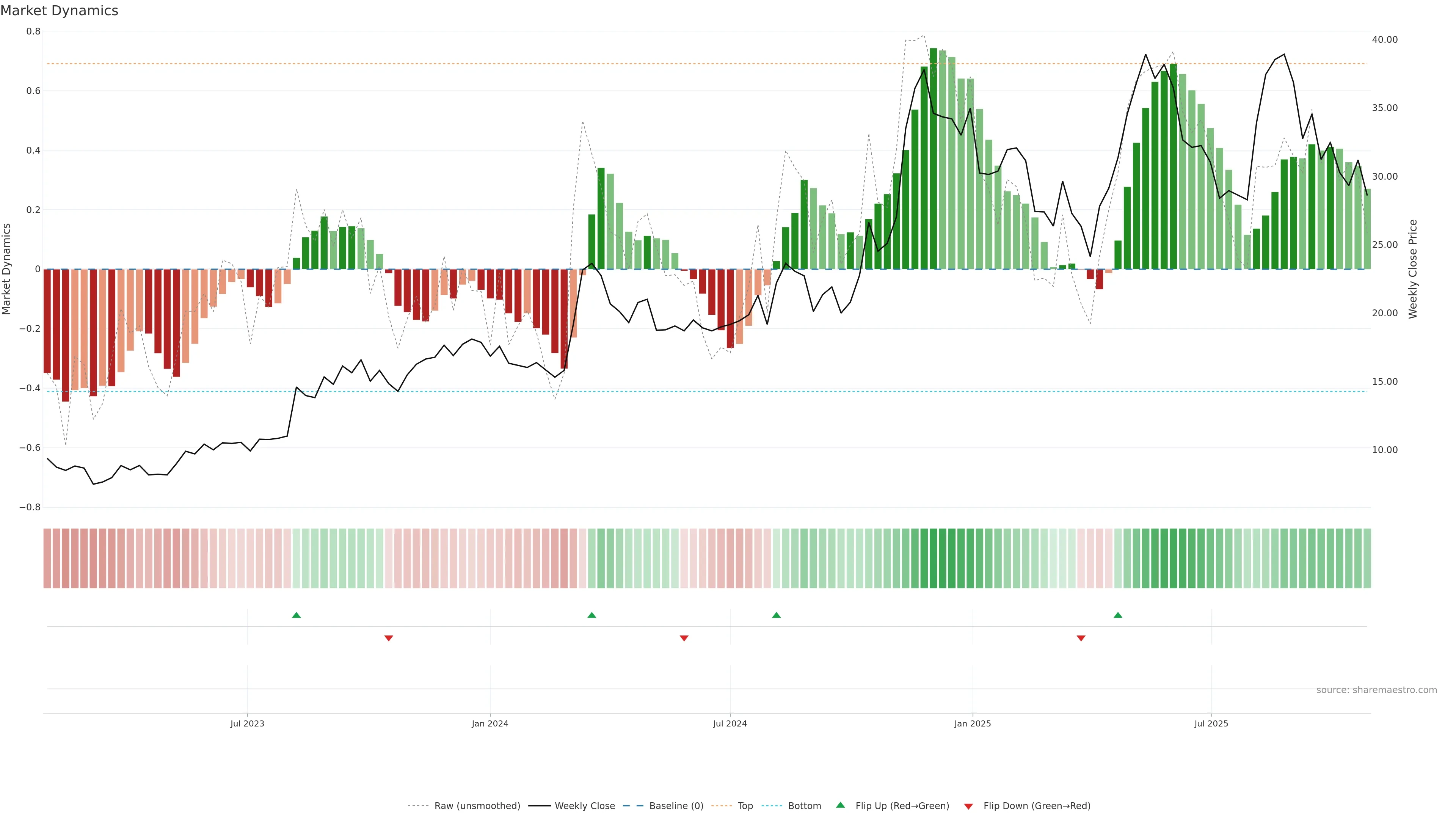The height and width of the screenshot is (819, 1456).
Task: Click the Flip Up legend triangle icon
Action: (x=841, y=805)
